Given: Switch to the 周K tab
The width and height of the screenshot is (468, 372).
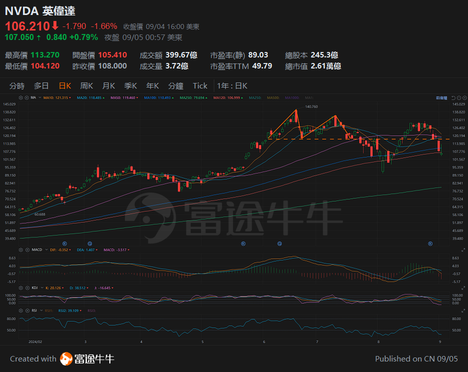Looking at the screenshot, I should pos(86,86).
